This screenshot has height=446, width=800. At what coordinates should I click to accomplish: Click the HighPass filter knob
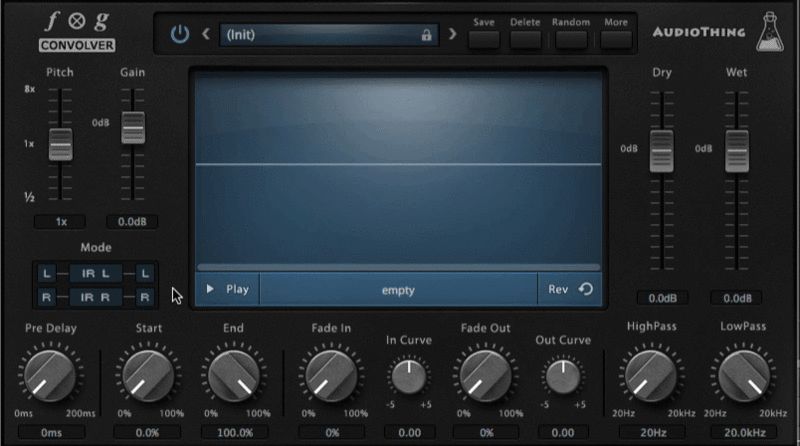(651, 376)
